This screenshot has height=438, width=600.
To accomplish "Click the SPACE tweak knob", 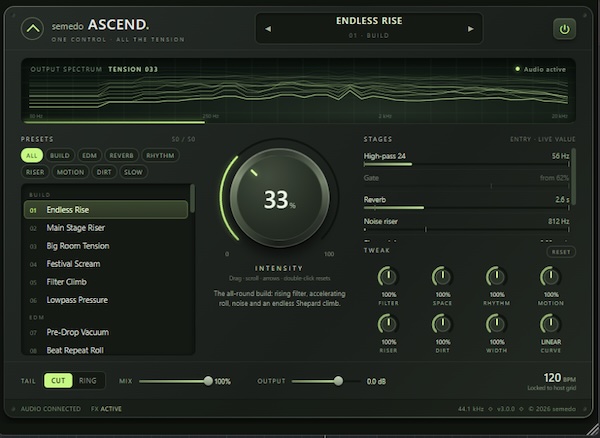I will [443, 276].
